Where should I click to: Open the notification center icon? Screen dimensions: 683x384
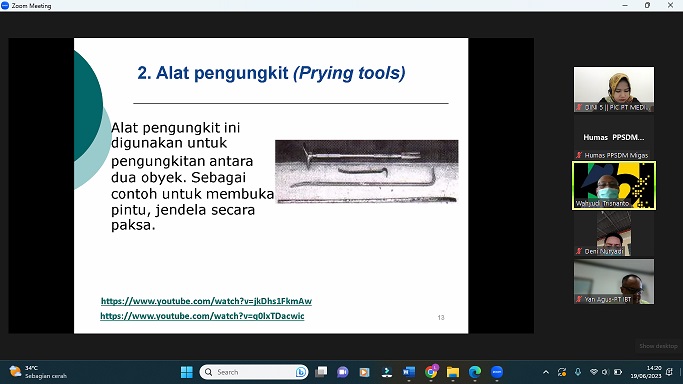coord(669,372)
